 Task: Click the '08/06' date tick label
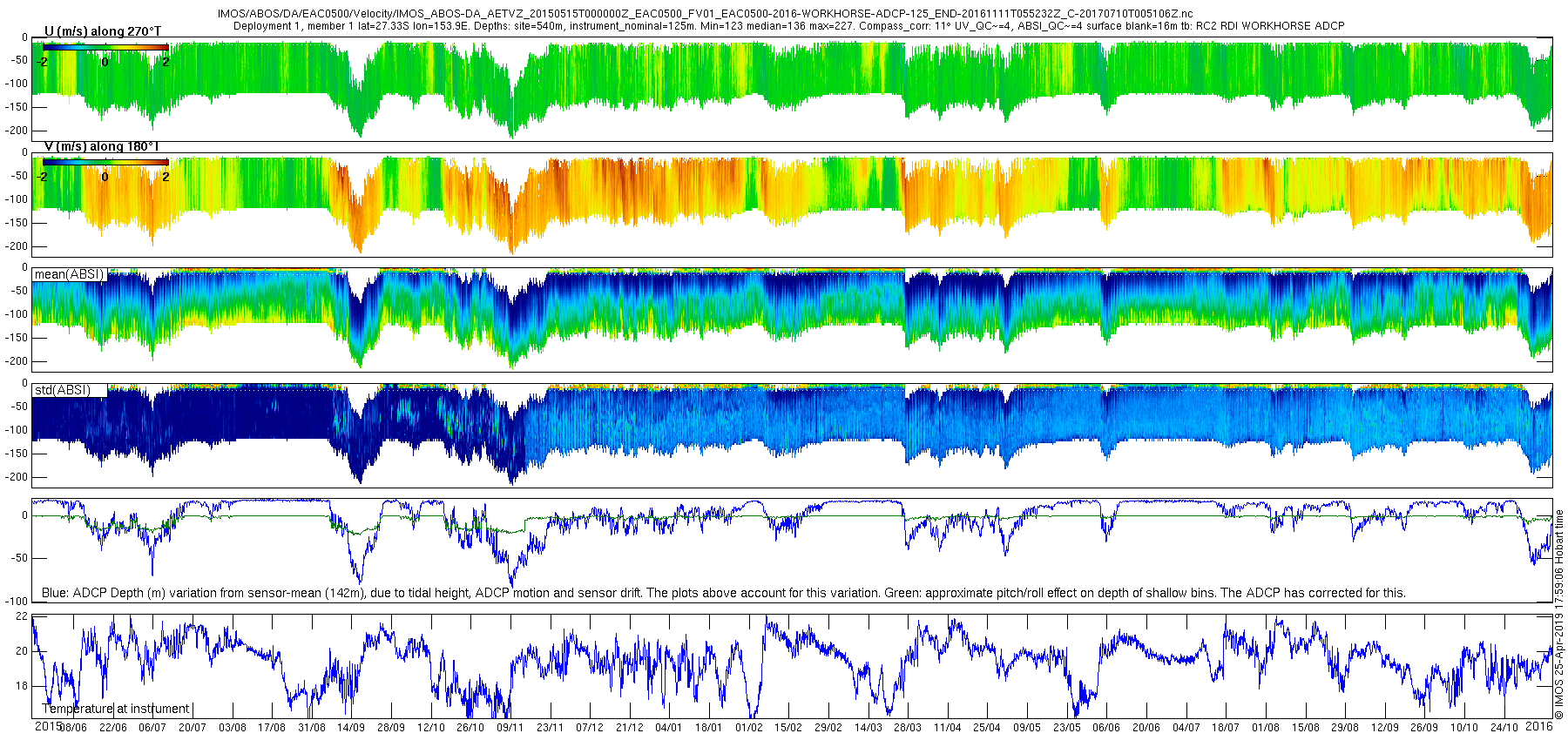[x=72, y=728]
